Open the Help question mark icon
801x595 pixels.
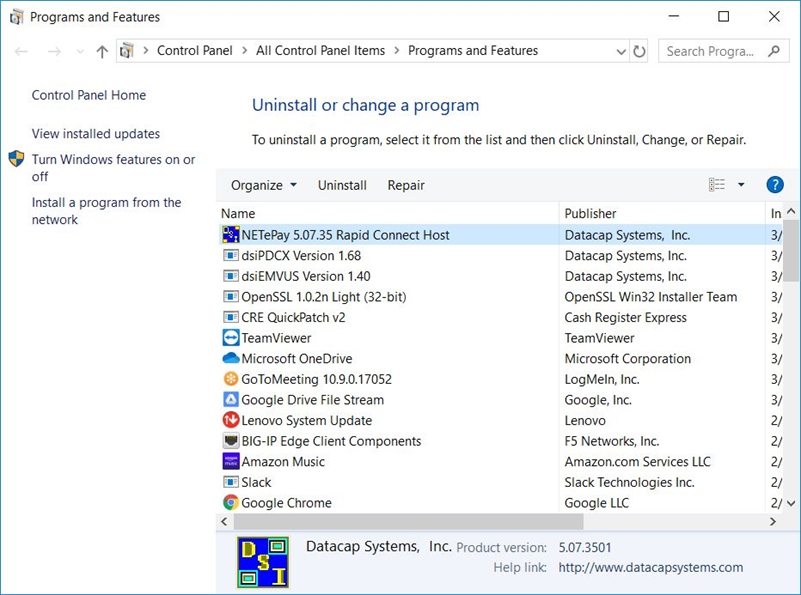[x=774, y=185]
